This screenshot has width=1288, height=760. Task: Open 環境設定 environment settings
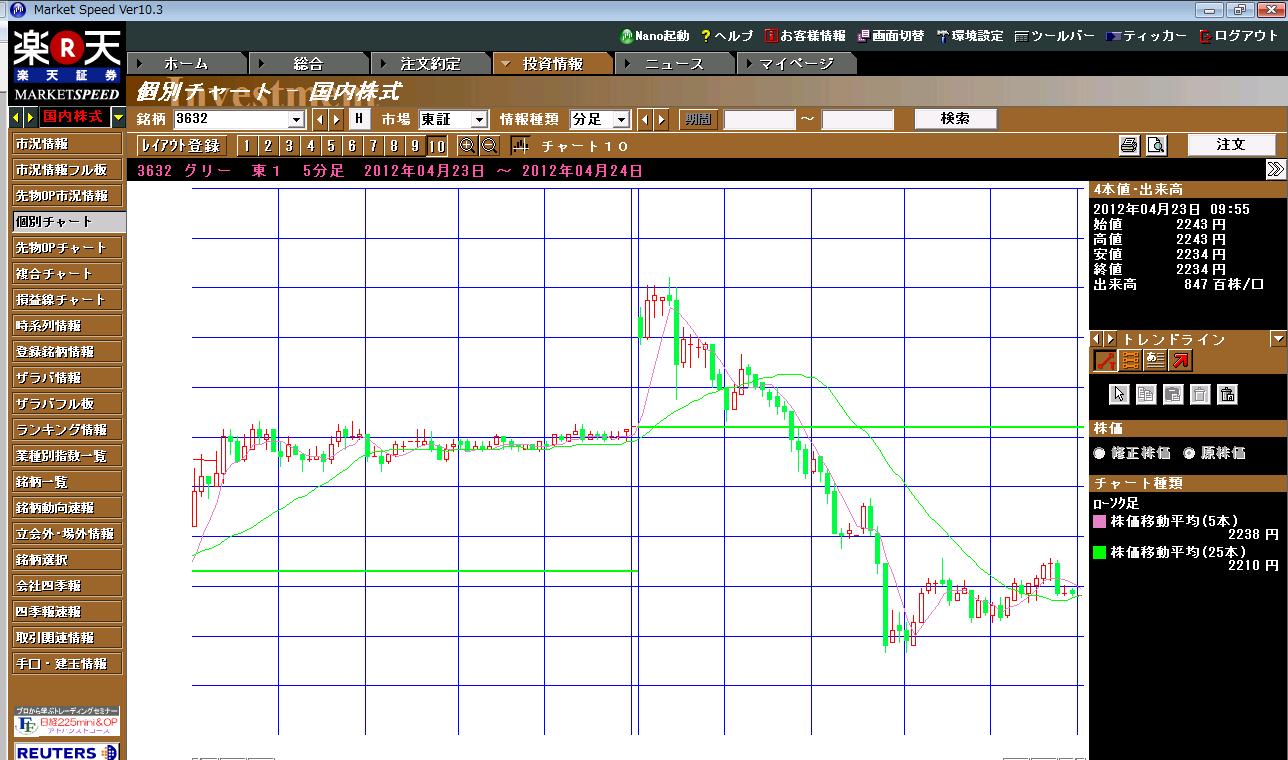[x=970, y=36]
